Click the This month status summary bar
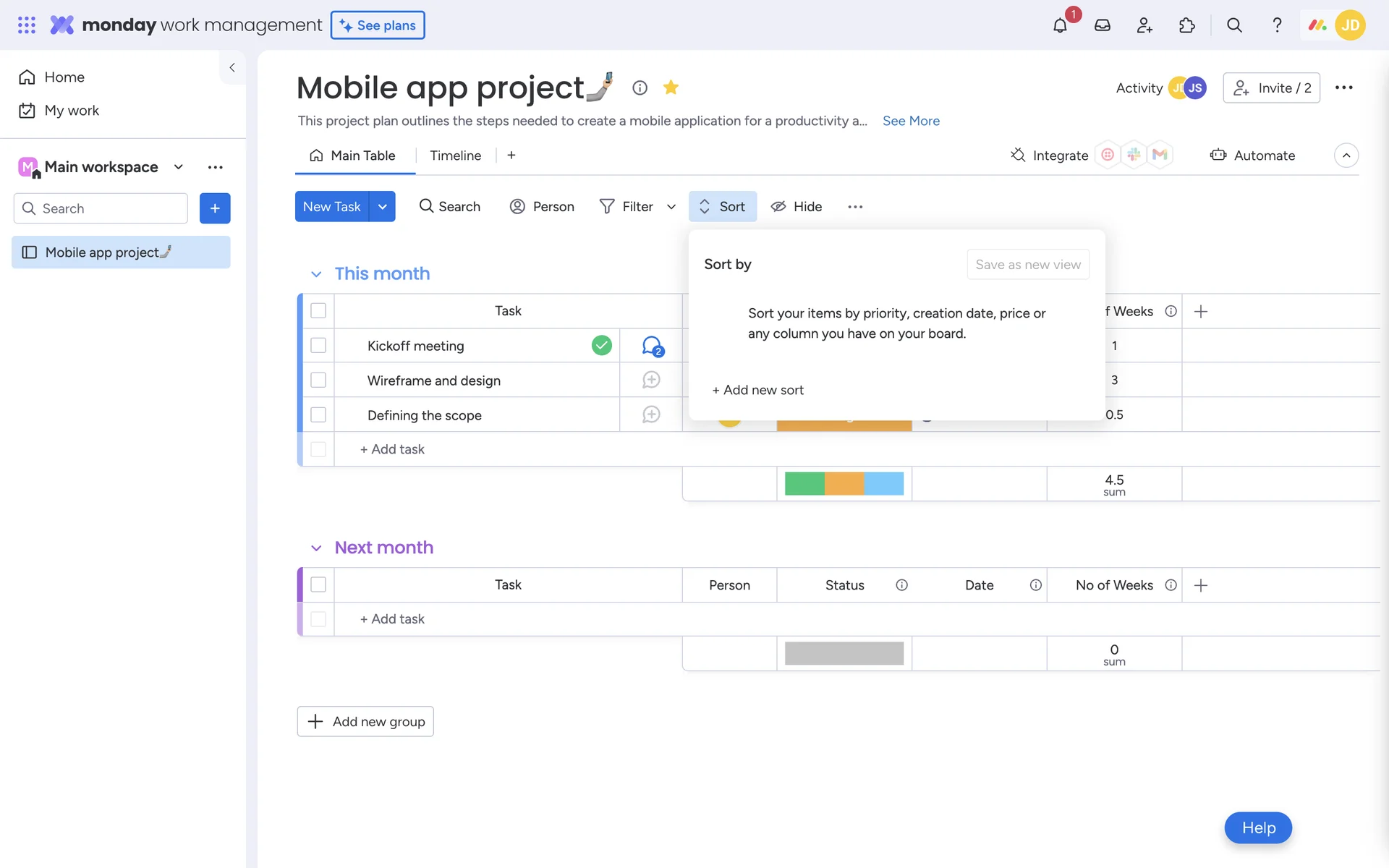 (x=844, y=483)
